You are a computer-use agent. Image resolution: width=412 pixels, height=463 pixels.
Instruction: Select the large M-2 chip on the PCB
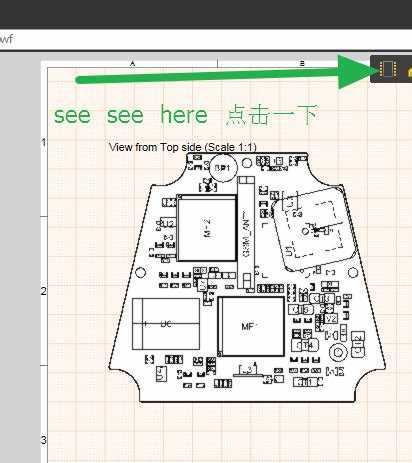207,228
